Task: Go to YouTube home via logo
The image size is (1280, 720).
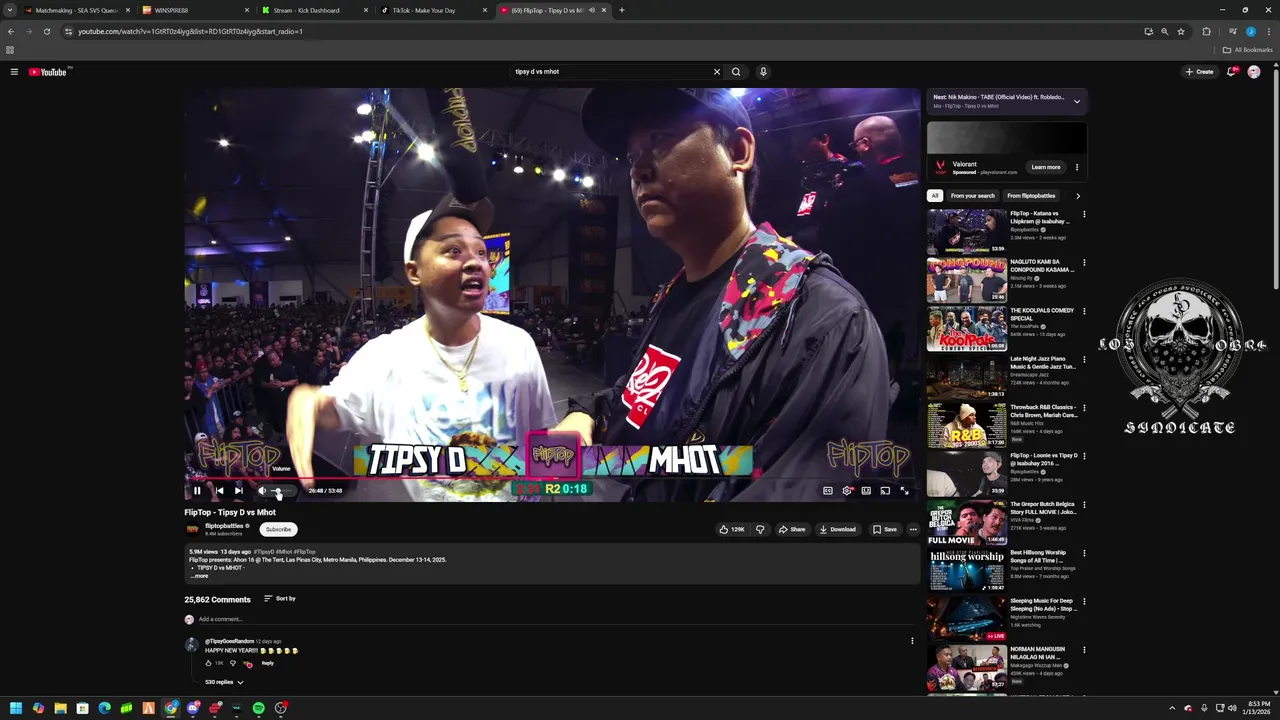Action: [x=48, y=72]
